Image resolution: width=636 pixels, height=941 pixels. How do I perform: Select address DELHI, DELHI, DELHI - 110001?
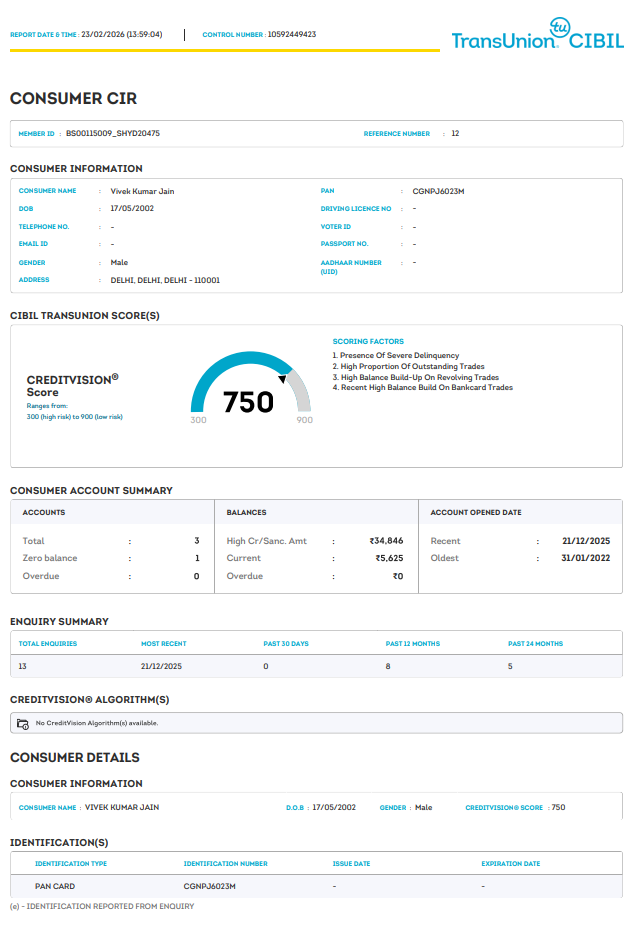pyautogui.click(x=165, y=280)
